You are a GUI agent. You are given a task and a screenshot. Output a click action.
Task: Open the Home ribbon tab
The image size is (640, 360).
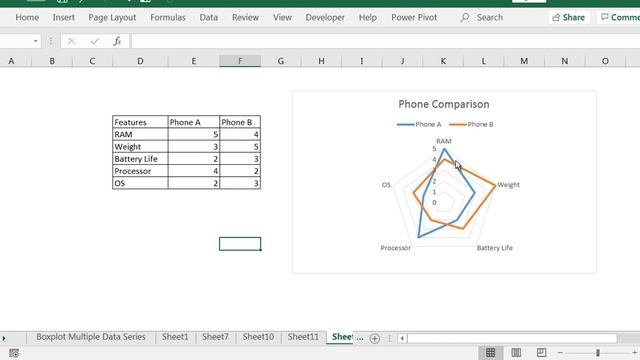coord(27,18)
